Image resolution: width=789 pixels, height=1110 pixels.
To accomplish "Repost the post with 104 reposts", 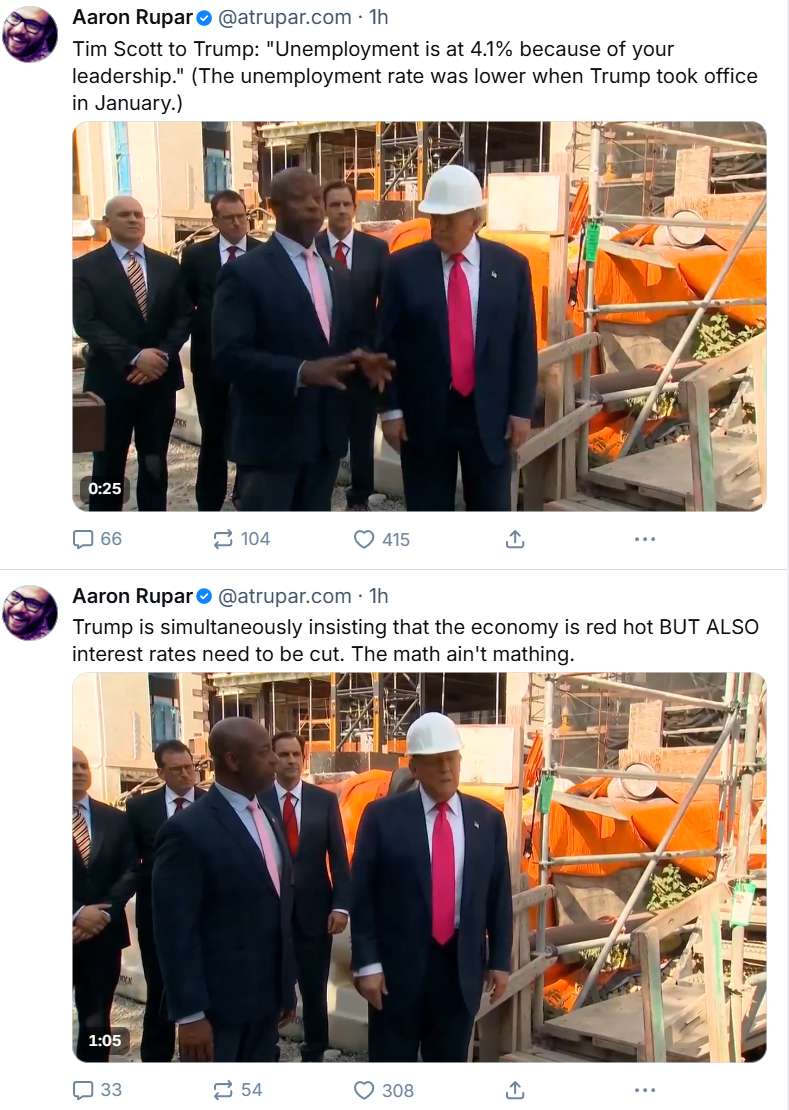I will pyautogui.click(x=241, y=539).
